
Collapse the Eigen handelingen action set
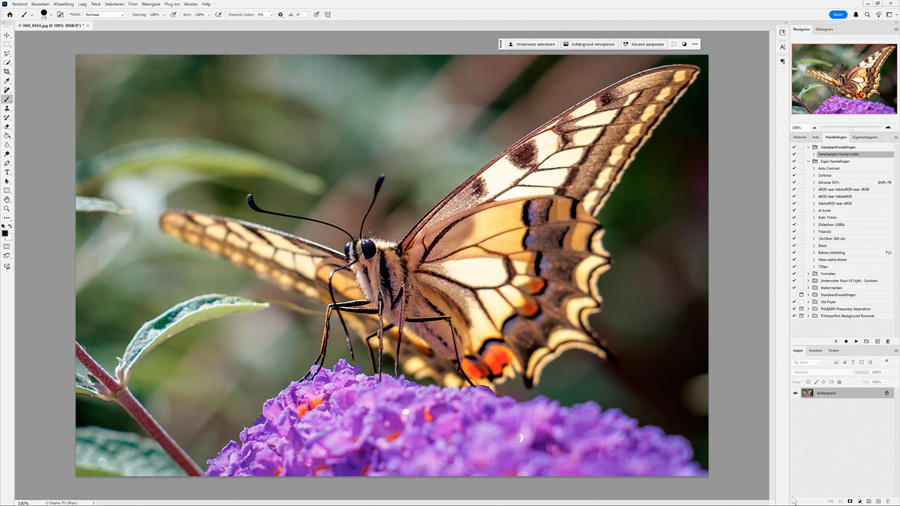tap(809, 161)
